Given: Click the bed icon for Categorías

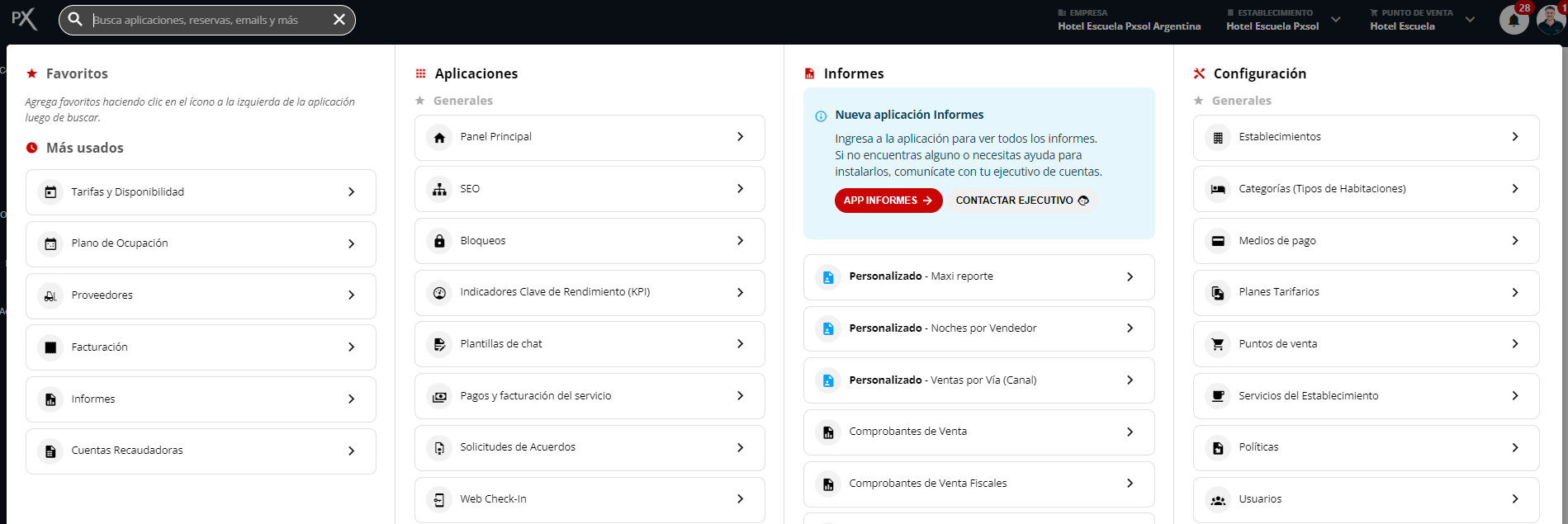Looking at the screenshot, I should coord(1217,189).
